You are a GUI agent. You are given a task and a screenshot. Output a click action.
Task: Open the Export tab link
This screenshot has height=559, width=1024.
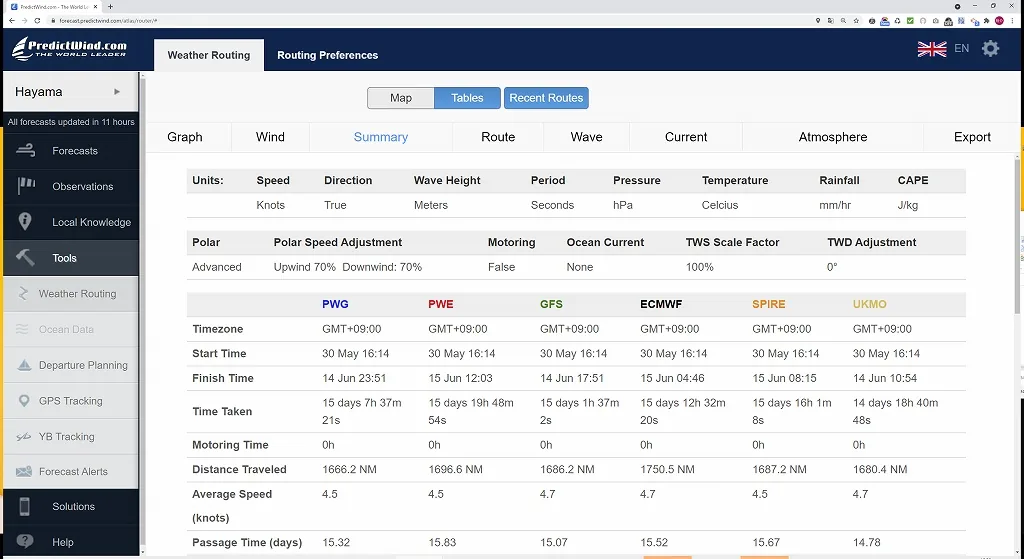pyautogui.click(x=972, y=137)
